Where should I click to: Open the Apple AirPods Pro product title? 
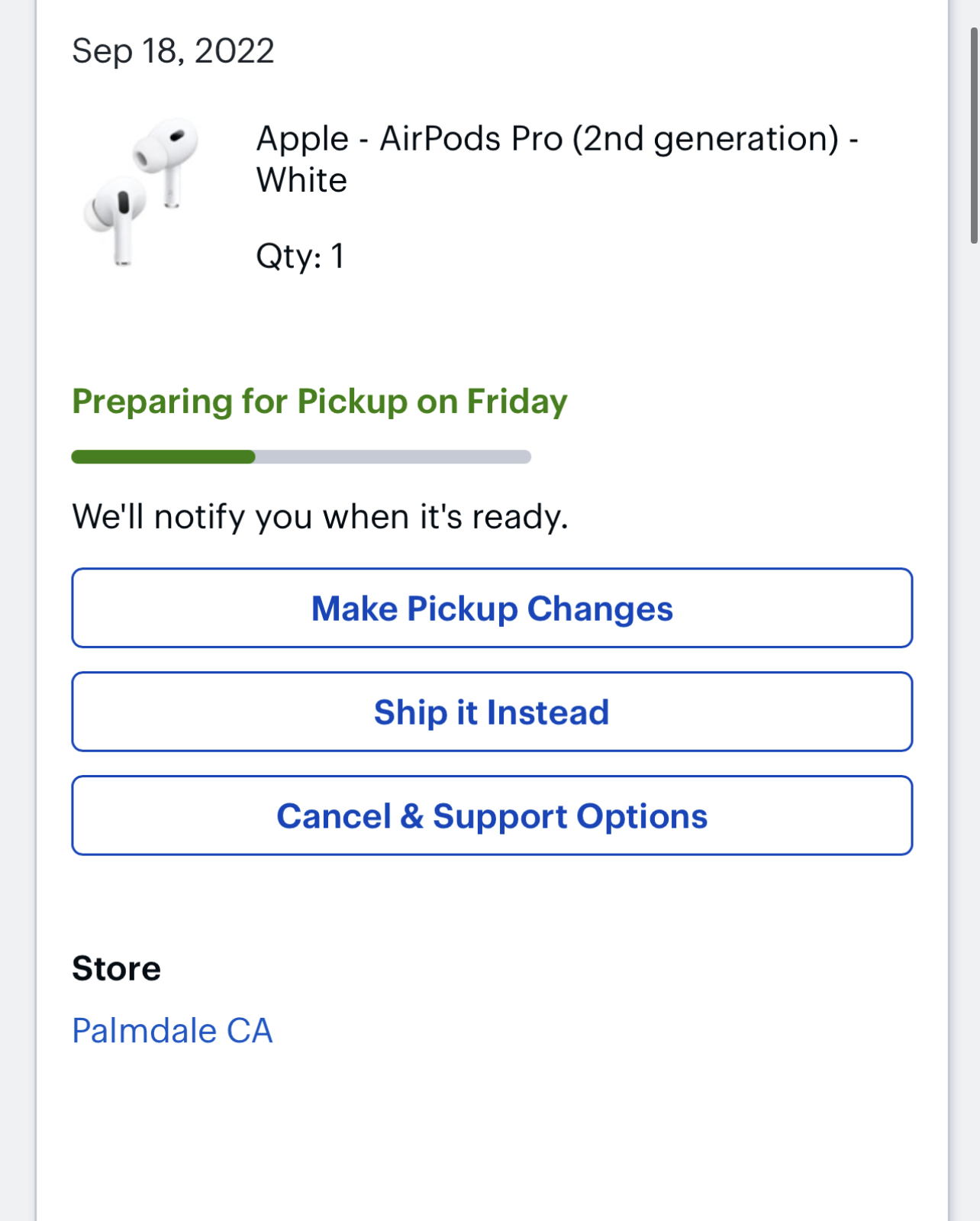557,159
